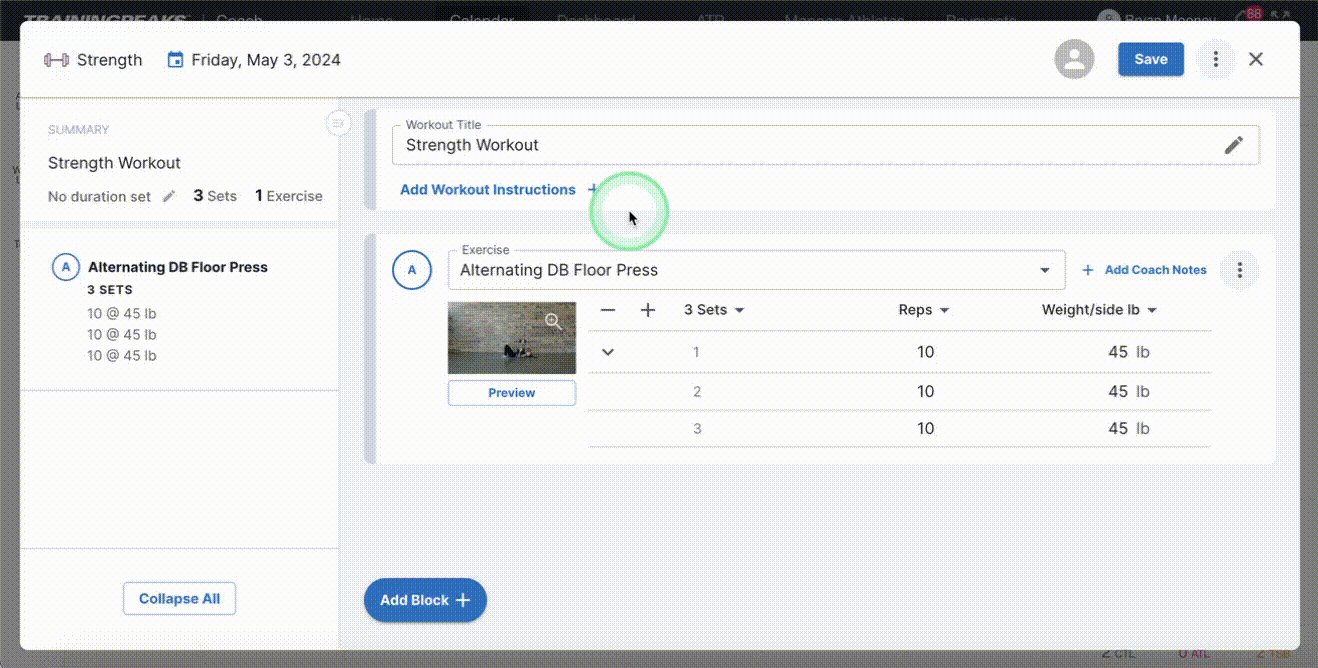Screen dimensions: 1318x668
Task: Edit the workout title using the pencil icon
Action: coord(1234,144)
